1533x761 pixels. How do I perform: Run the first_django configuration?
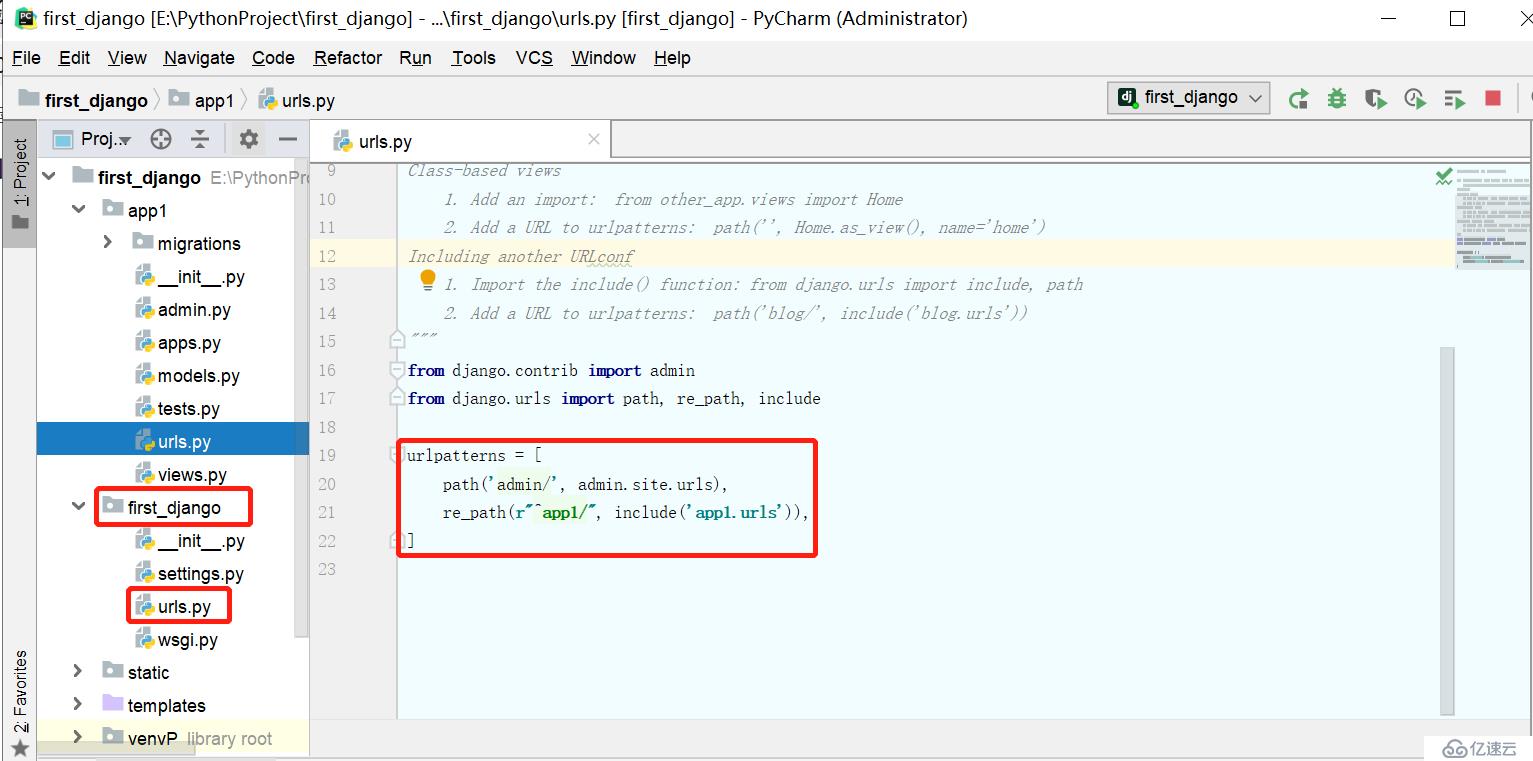click(1298, 98)
